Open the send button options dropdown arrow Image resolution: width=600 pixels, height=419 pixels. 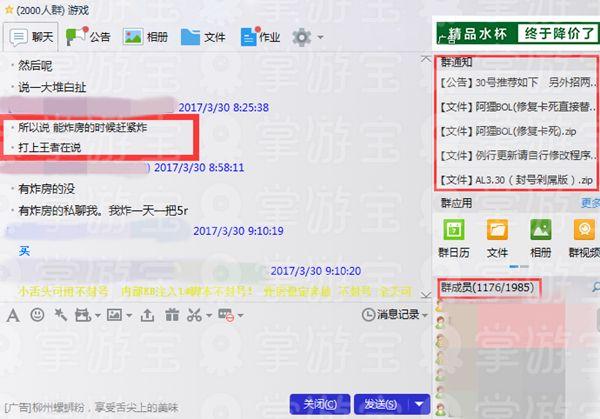tap(420, 404)
